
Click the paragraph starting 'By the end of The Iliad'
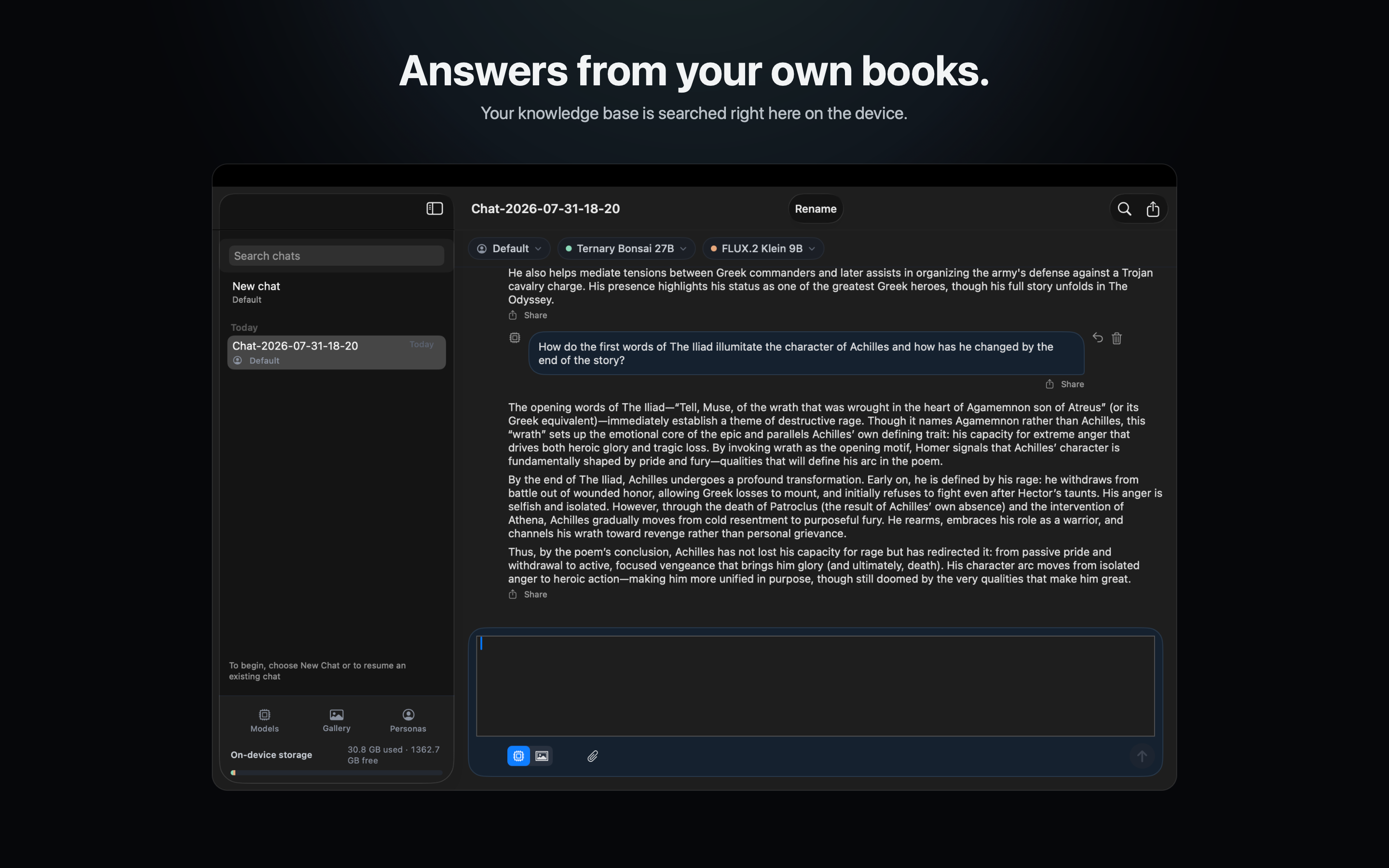835,506
